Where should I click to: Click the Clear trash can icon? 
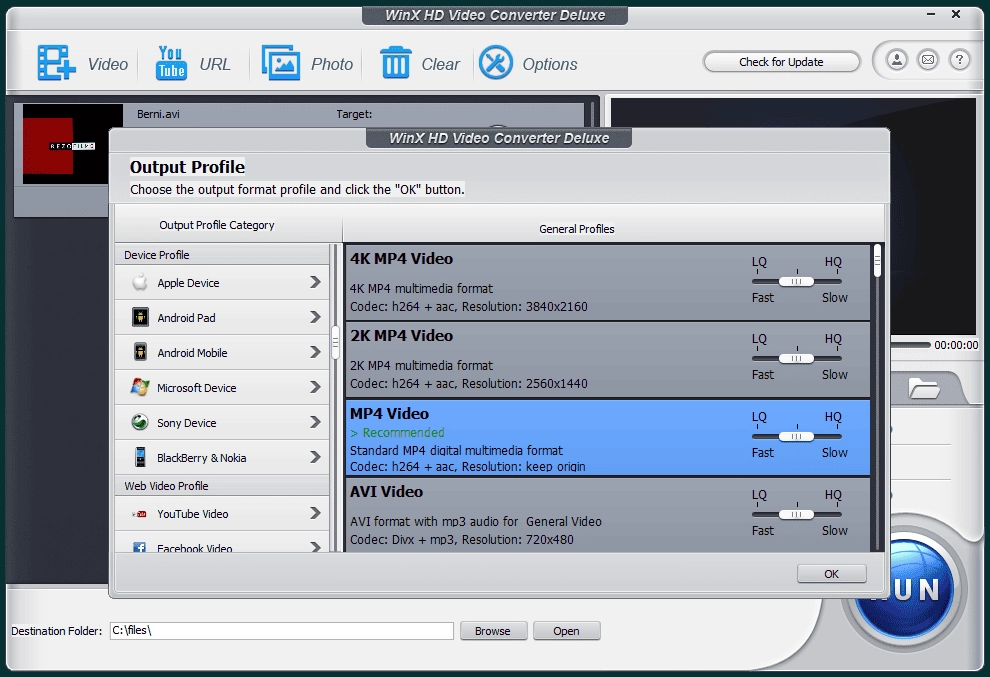click(396, 63)
